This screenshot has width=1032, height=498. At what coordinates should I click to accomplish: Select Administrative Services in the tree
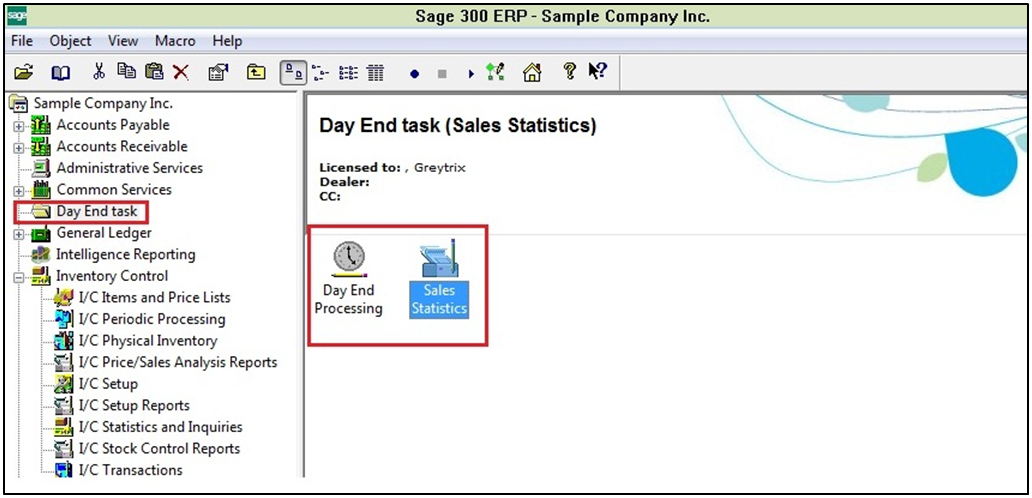[130, 168]
